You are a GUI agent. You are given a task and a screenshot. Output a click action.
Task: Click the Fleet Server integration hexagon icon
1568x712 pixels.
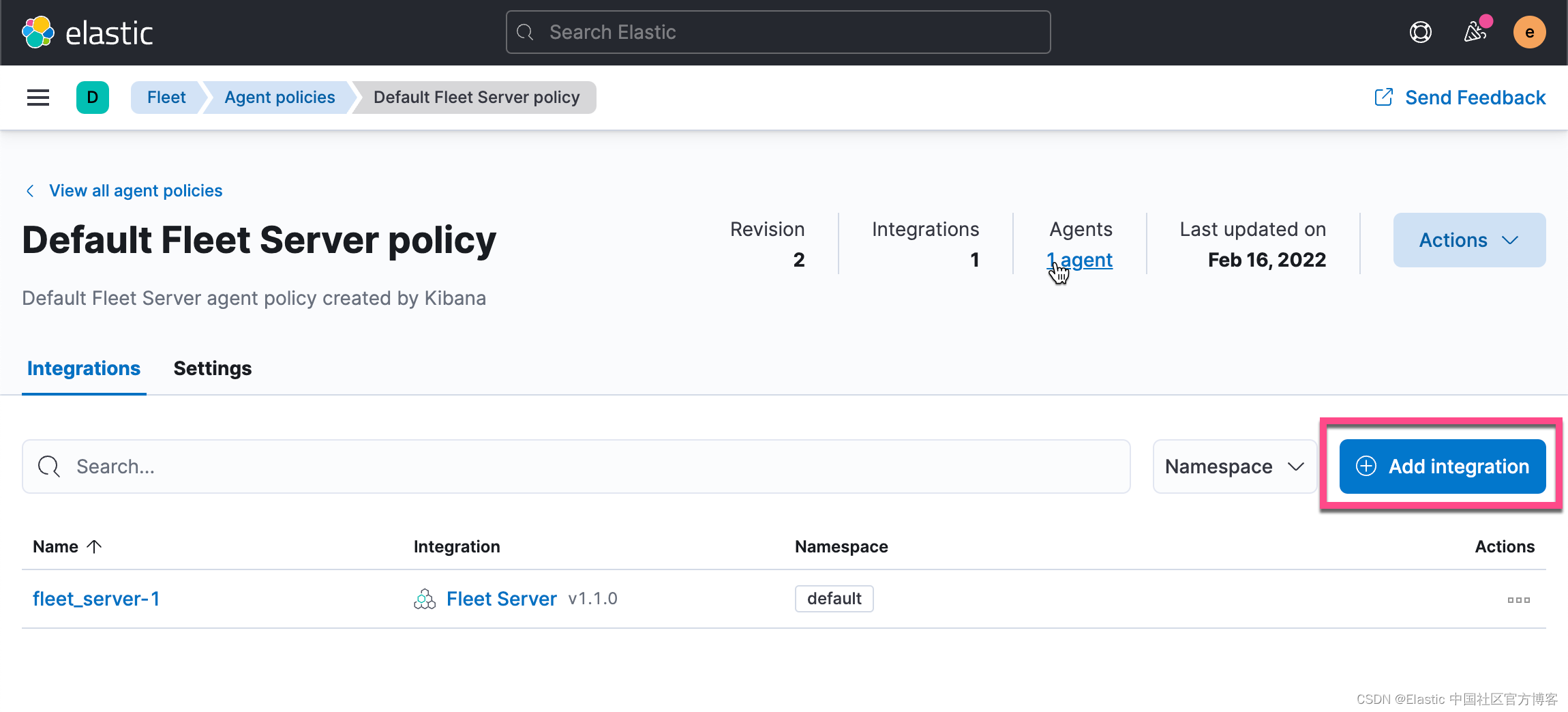tap(424, 599)
